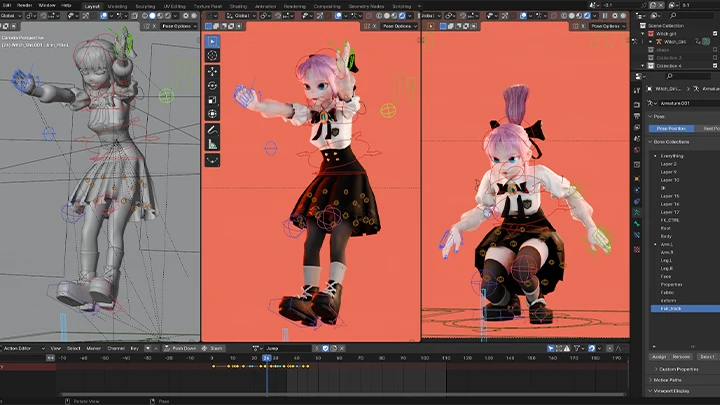Click the Pose Position button
This screenshot has height=405, width=720.
pyautogui.click(x=671, y=129)
